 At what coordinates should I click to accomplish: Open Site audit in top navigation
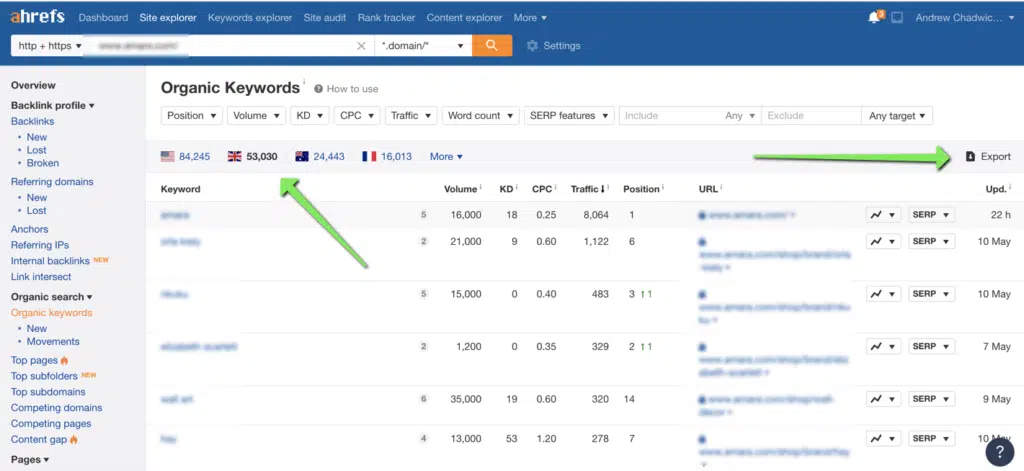click(325, 18)
